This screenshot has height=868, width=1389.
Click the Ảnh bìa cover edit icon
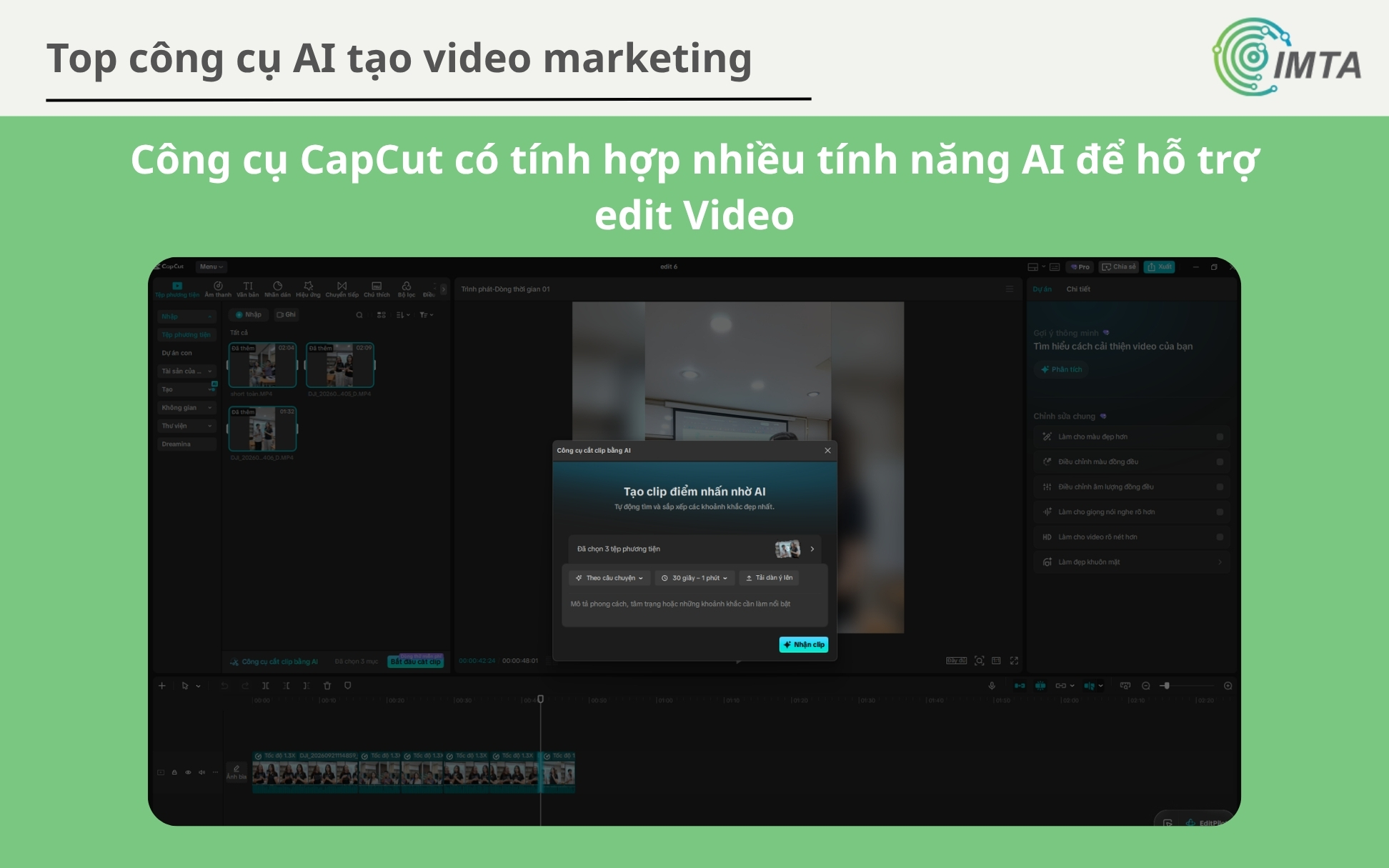pyautogui.click(x=237, y=772)
